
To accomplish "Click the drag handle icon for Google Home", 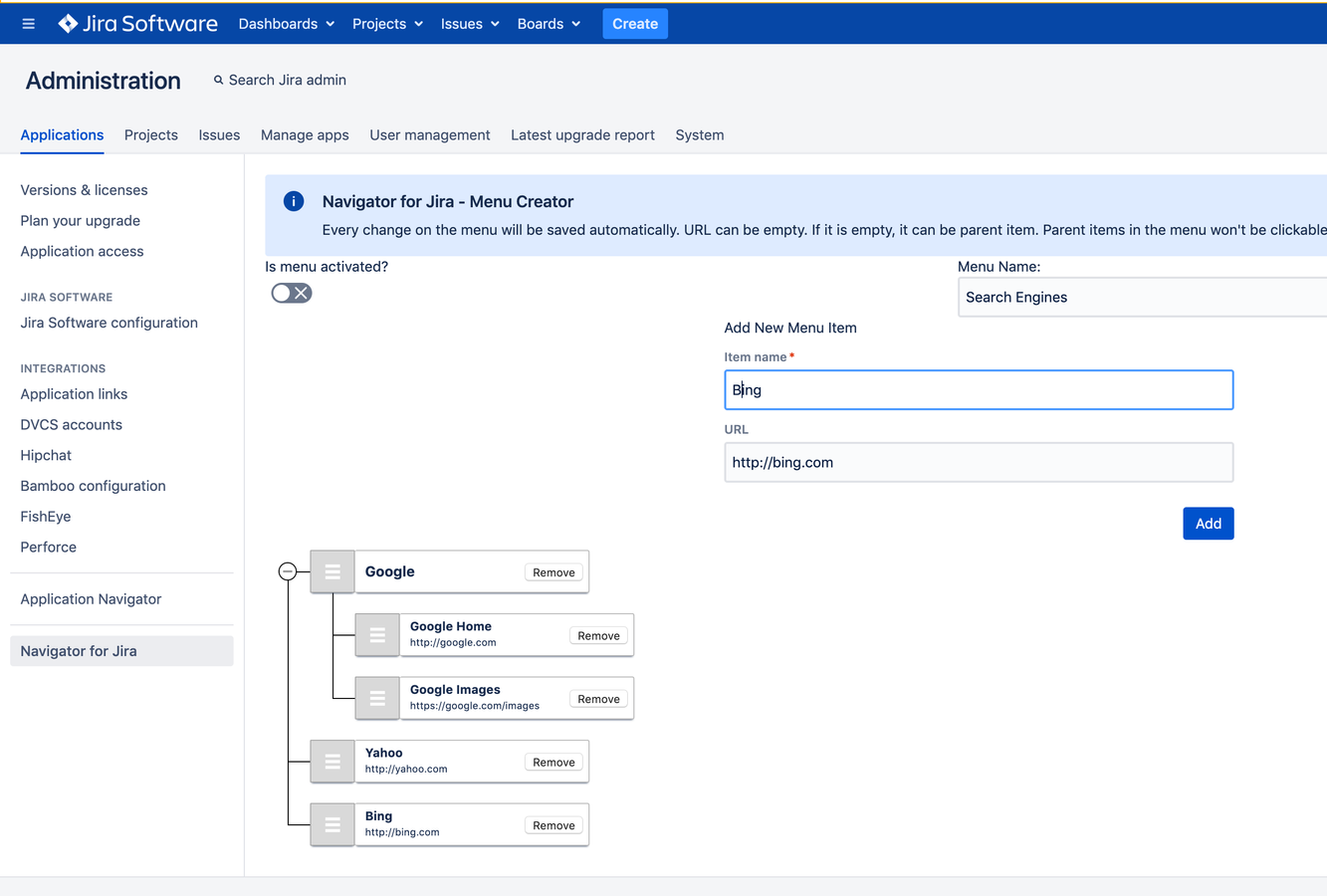I will click(377, 635).
